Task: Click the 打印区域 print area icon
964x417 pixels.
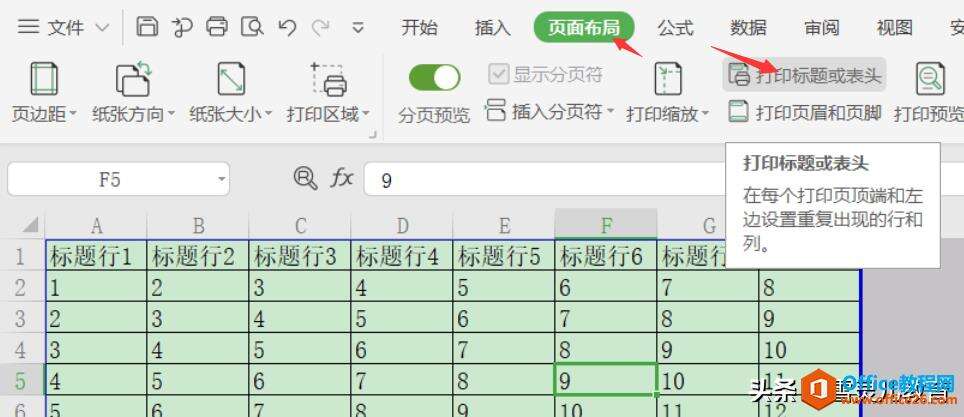Action: point(328,79)
